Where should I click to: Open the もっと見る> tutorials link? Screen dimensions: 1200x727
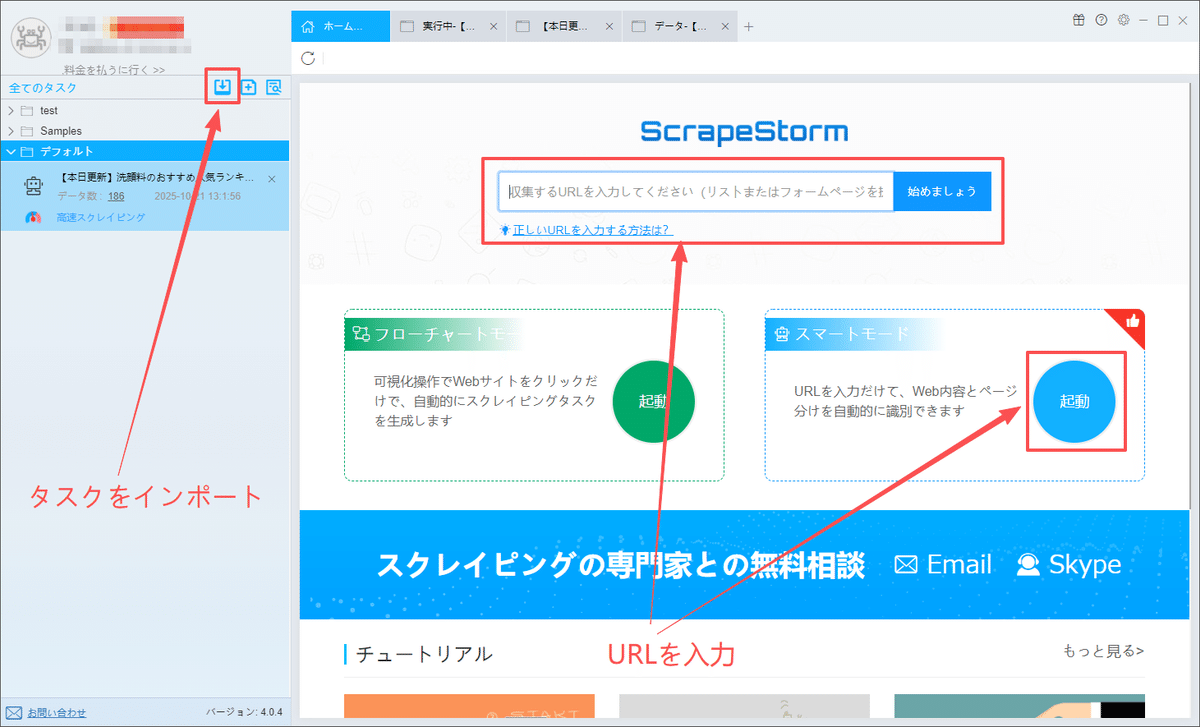pyautogui.click(x=1104, y=651)
